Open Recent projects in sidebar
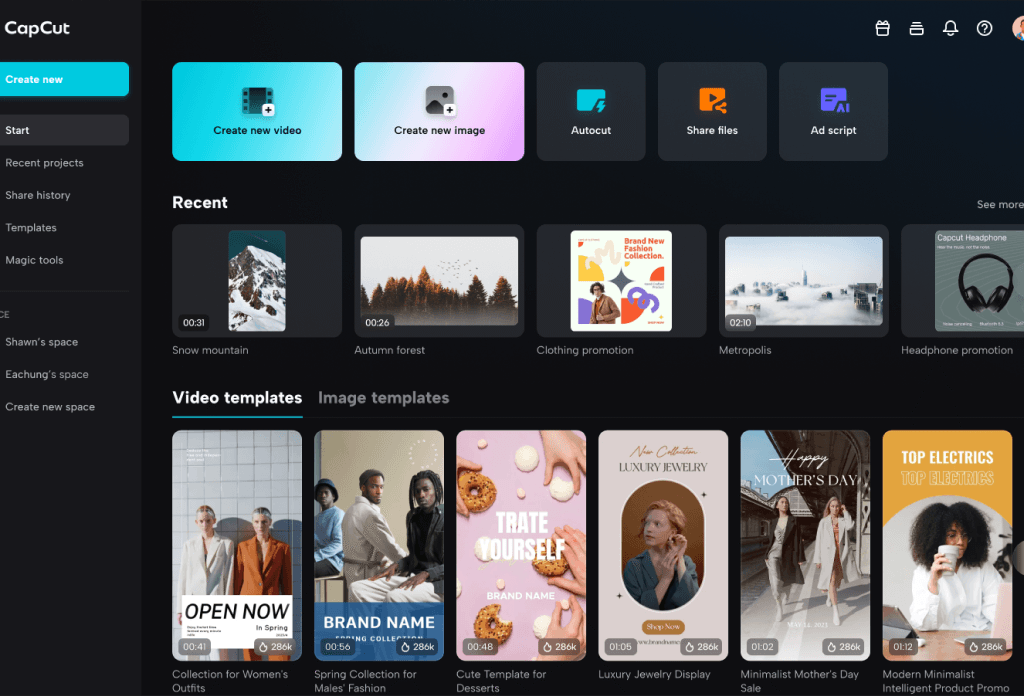Viewport: 1024px width, 696px height. 44,163
